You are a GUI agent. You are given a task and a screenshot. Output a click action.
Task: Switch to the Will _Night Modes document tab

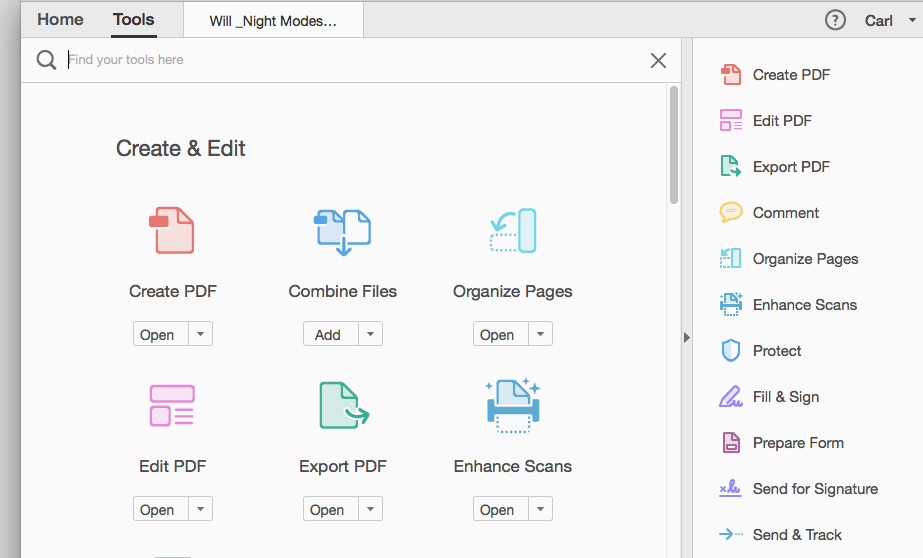[273, 21]
